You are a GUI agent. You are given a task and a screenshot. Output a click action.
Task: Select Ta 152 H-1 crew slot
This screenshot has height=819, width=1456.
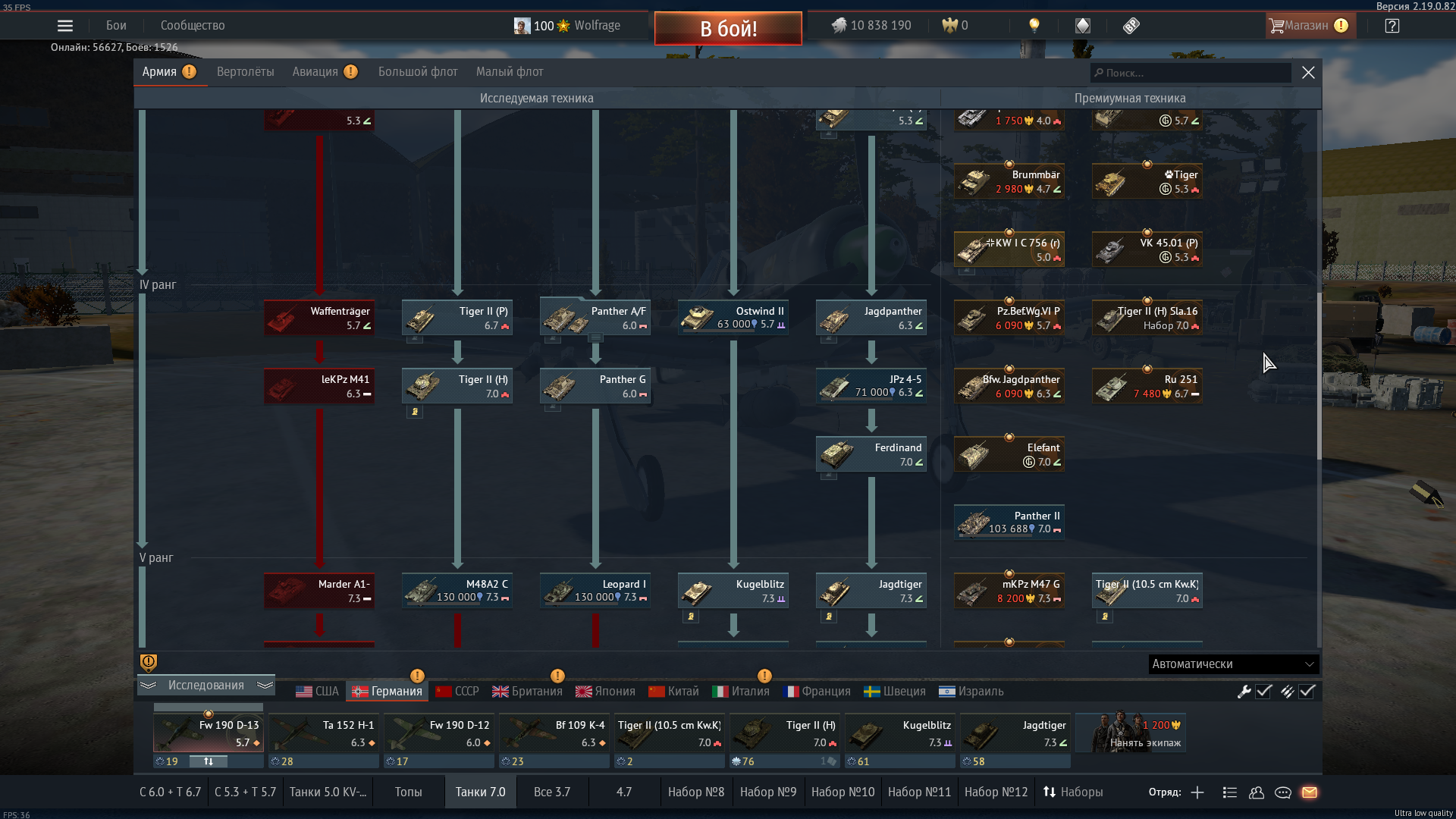pyautogui.click(x=324, y=733)
